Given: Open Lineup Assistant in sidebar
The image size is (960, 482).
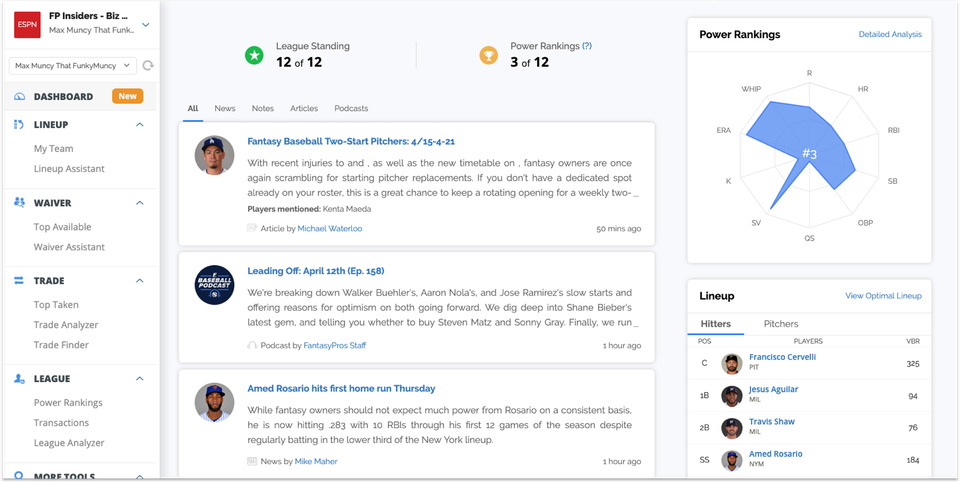Looking at the screenshot, I should tap(69, 168).
